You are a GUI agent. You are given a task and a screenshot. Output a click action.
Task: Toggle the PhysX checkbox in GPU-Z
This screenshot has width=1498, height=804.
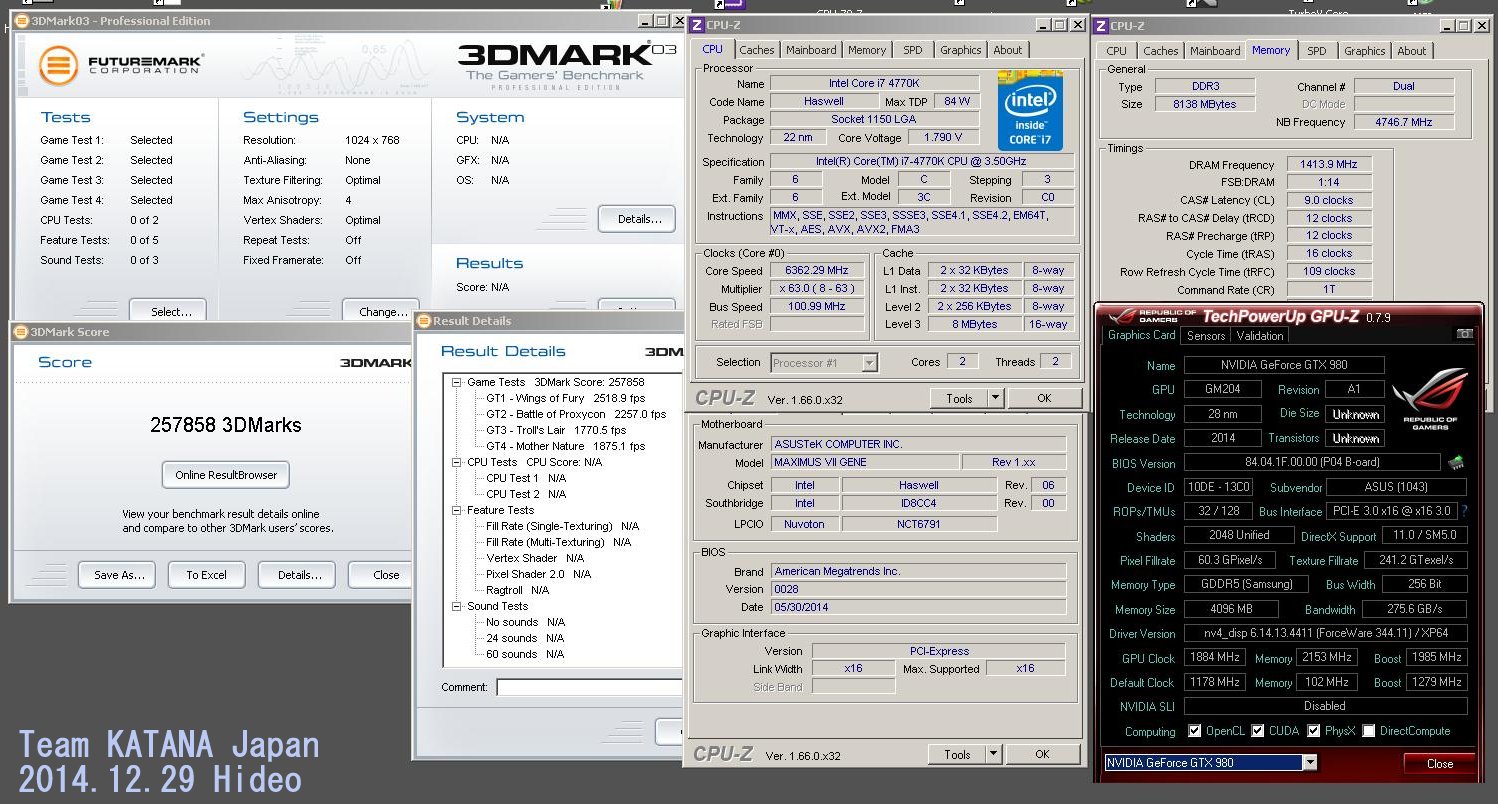[x=1314, y=731]
